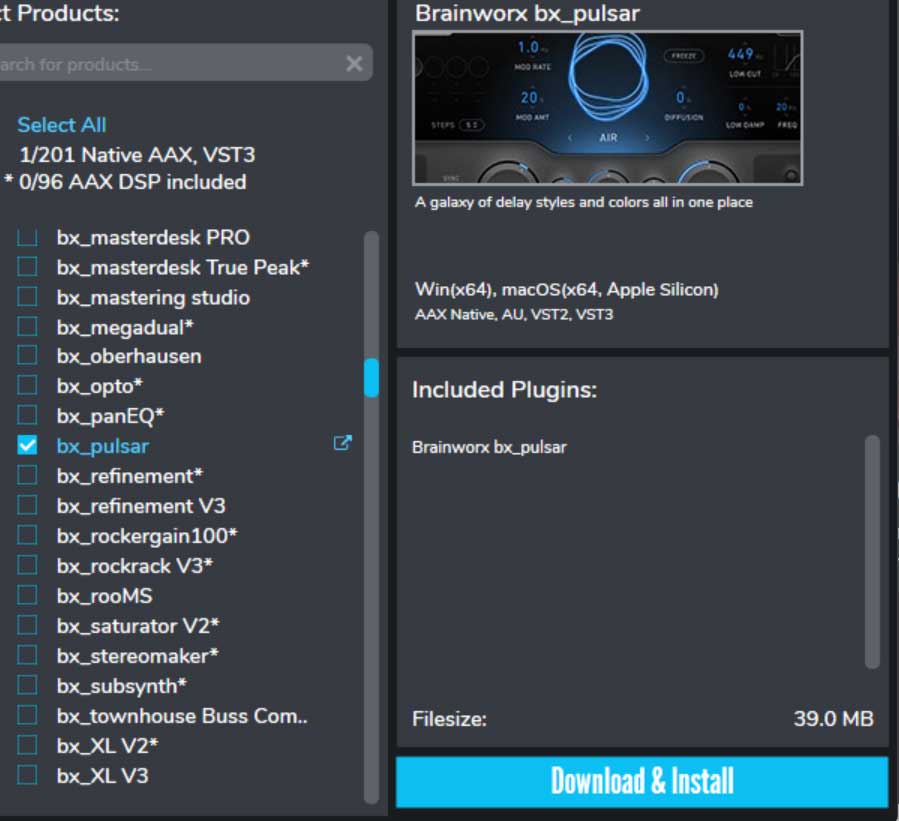Click the bx_oberhausen product label

pos(129,357)
